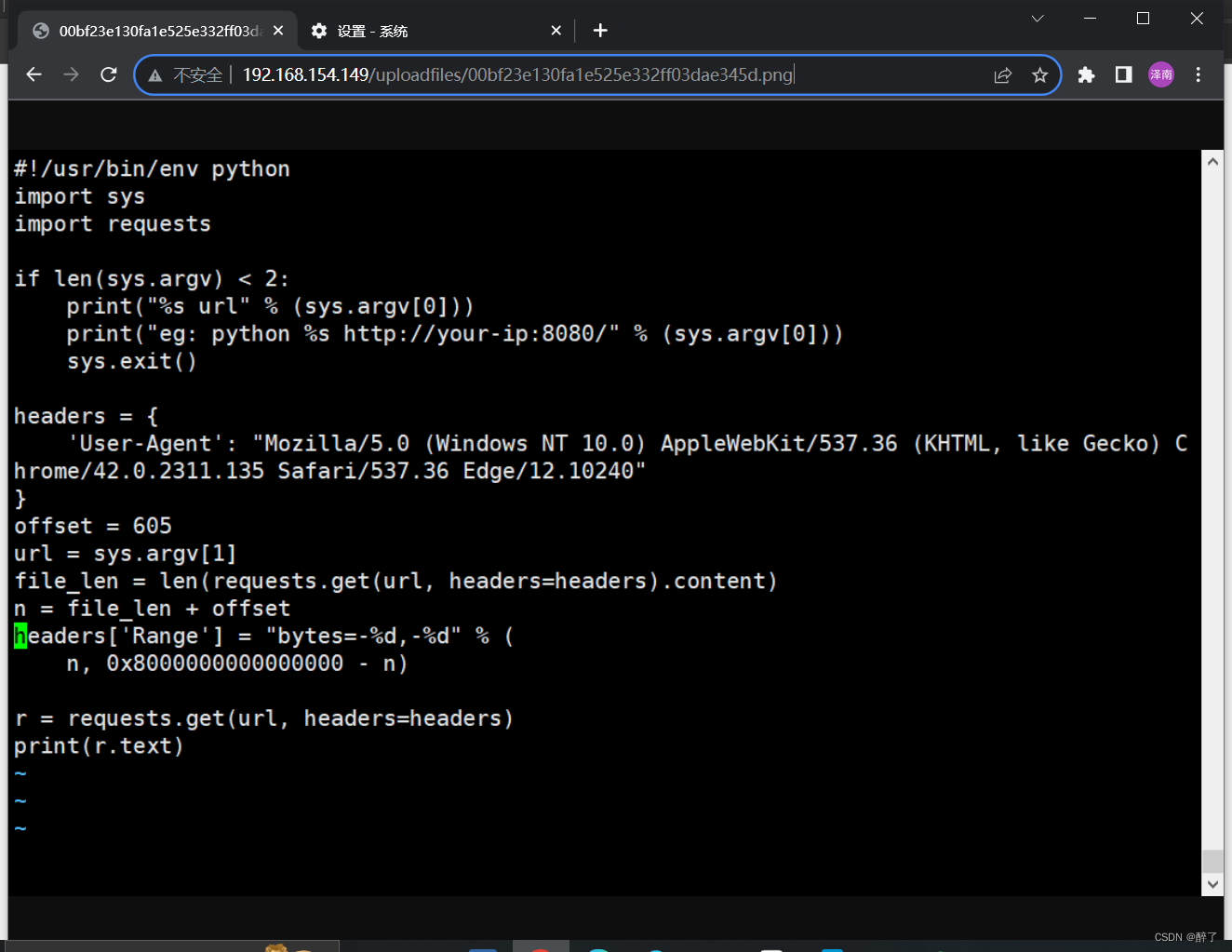Click the page scrollbar up arrow

1212,161
